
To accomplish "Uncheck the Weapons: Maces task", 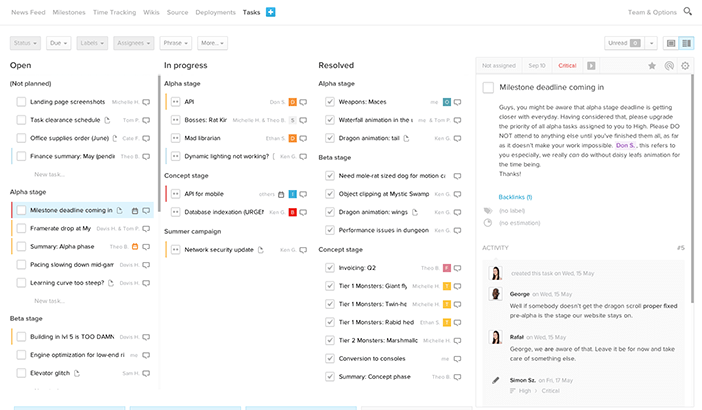I will [x=330, y=102].
